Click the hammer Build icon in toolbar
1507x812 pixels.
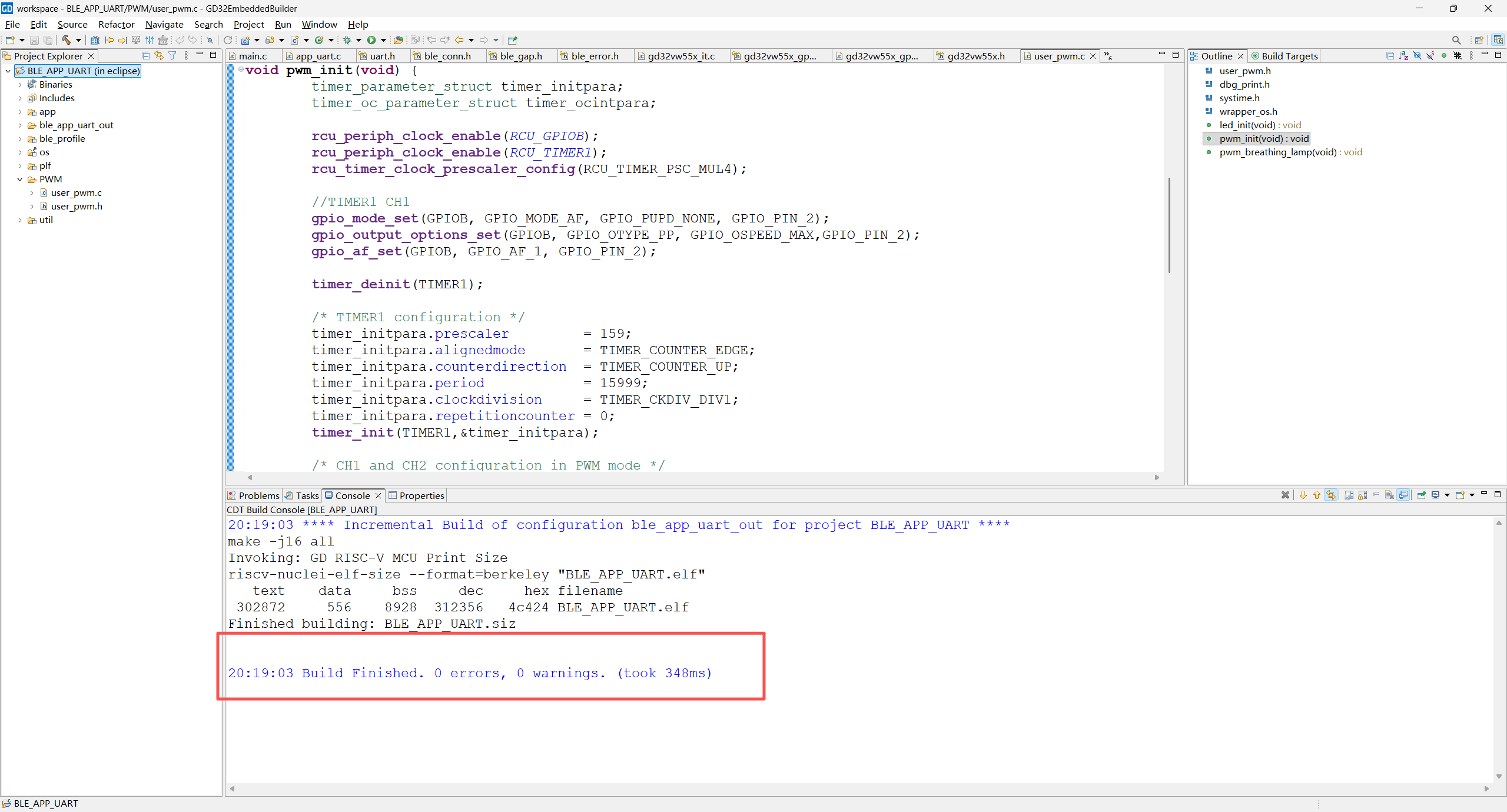66,40
